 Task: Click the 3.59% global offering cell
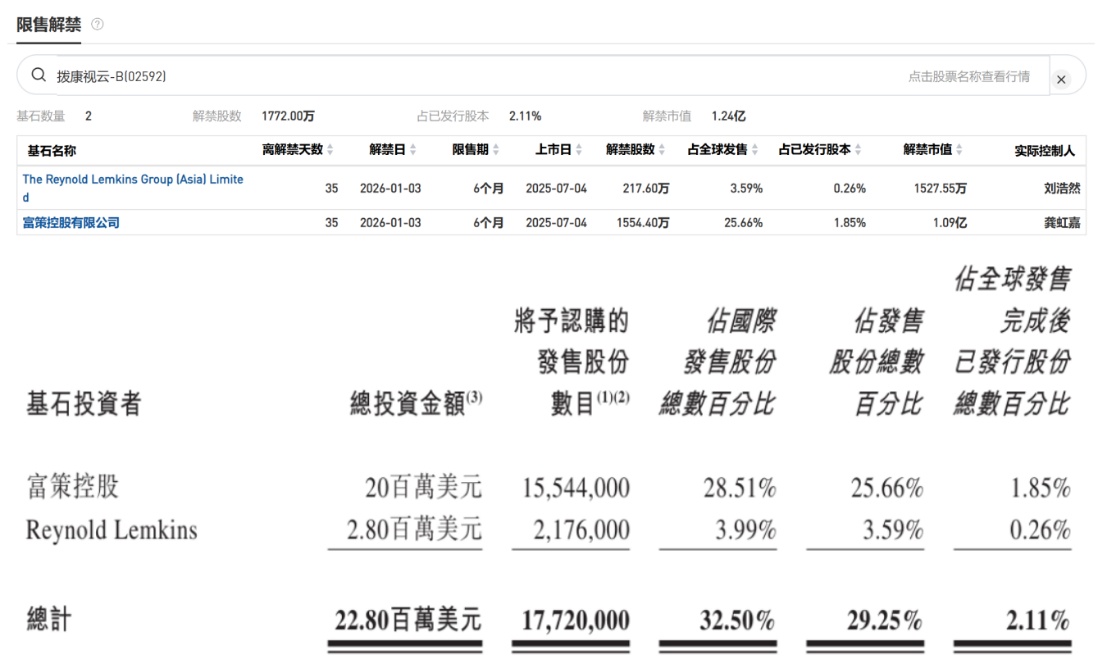(746, 189)
